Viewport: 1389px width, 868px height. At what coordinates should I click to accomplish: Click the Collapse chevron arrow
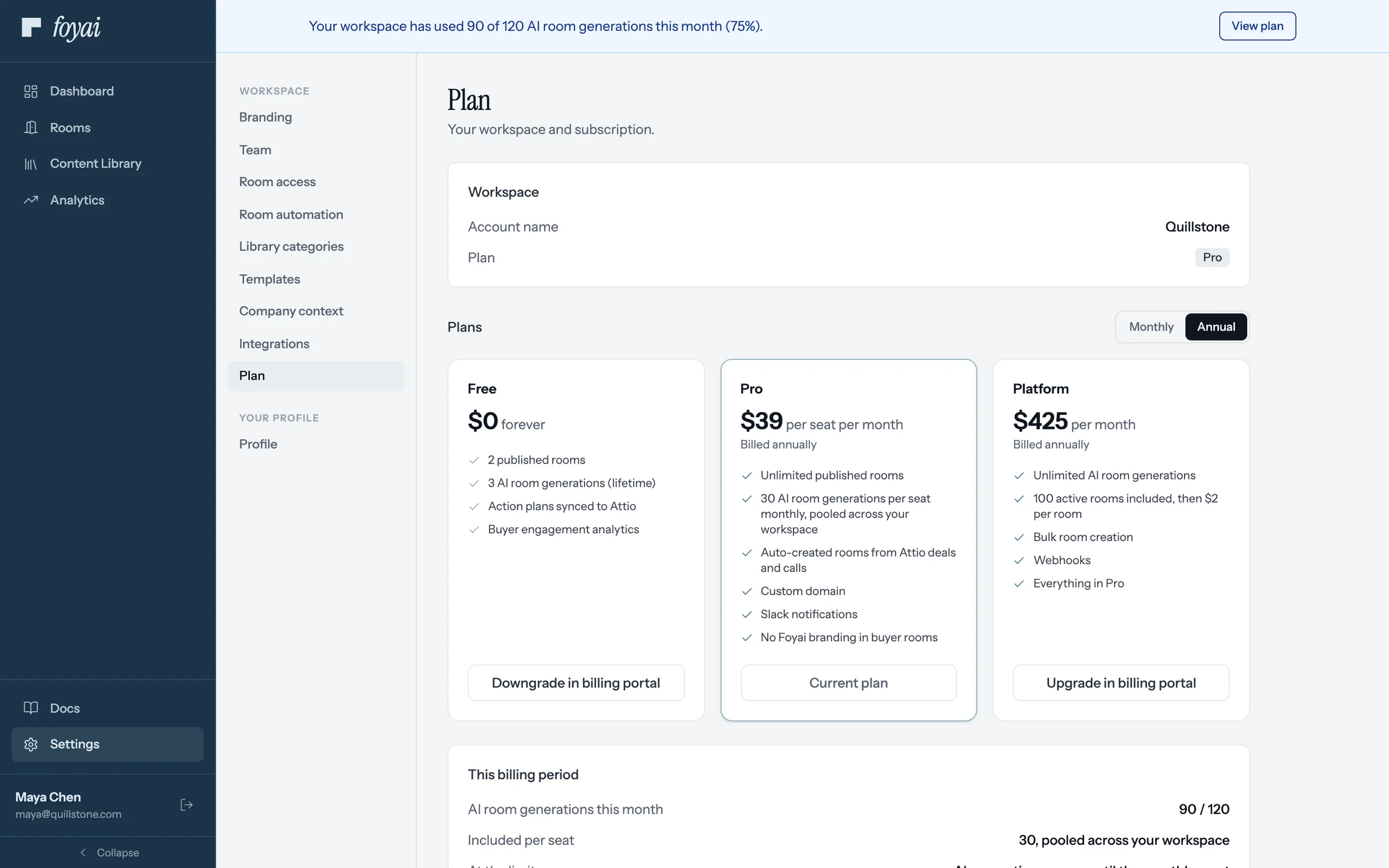pyautogui.click(x=83, y=852)
